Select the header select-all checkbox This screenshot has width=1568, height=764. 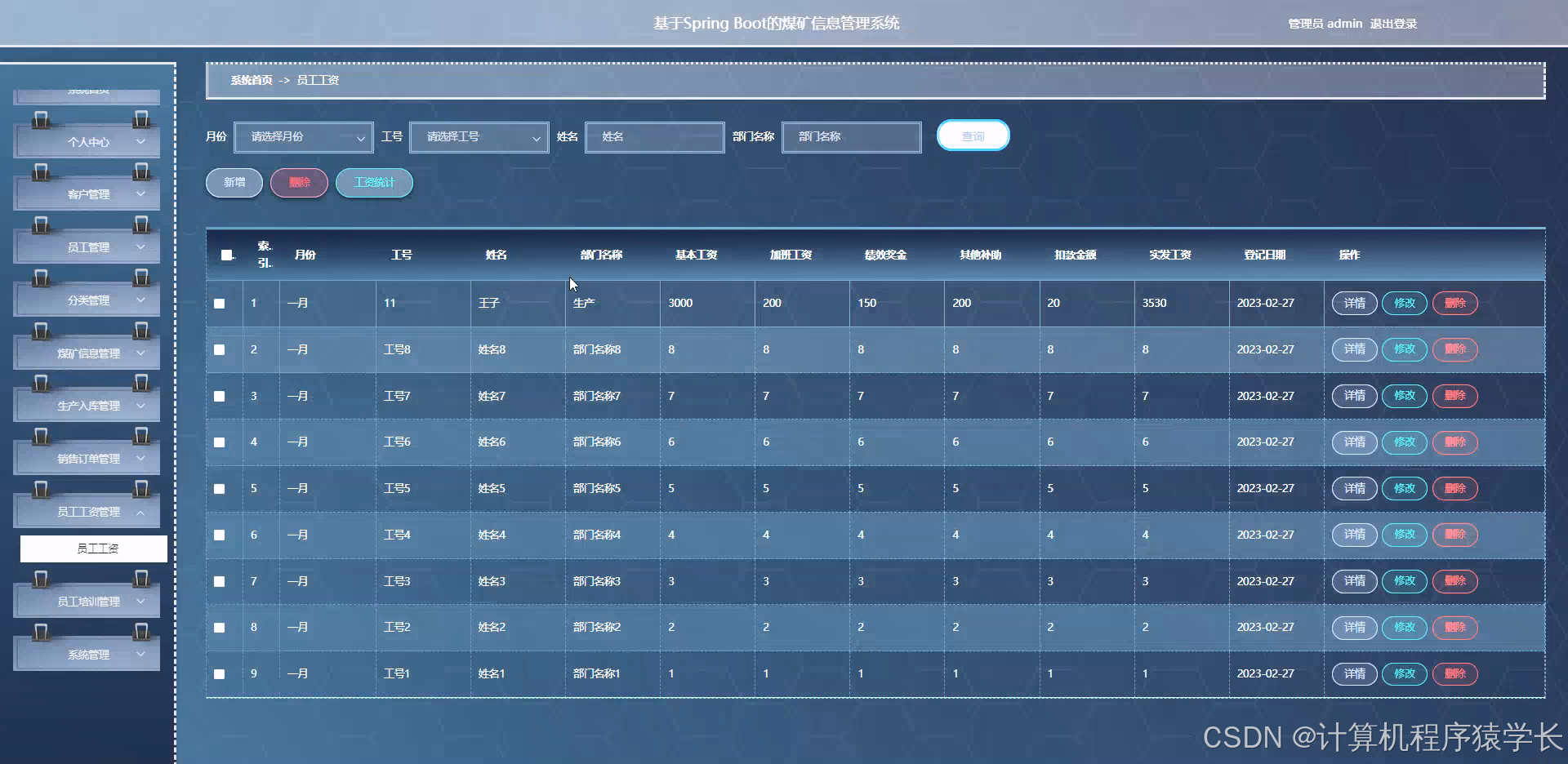tap(226, 255)
